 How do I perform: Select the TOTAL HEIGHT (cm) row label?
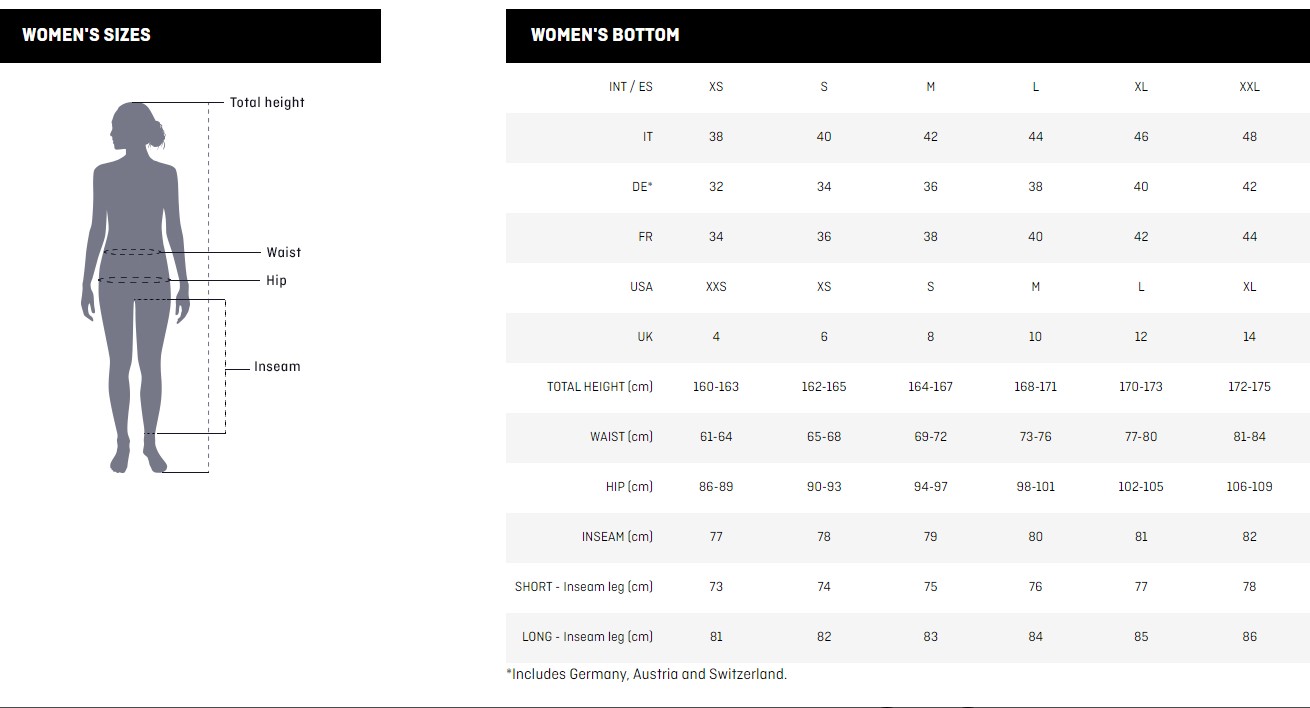[599, 387]
